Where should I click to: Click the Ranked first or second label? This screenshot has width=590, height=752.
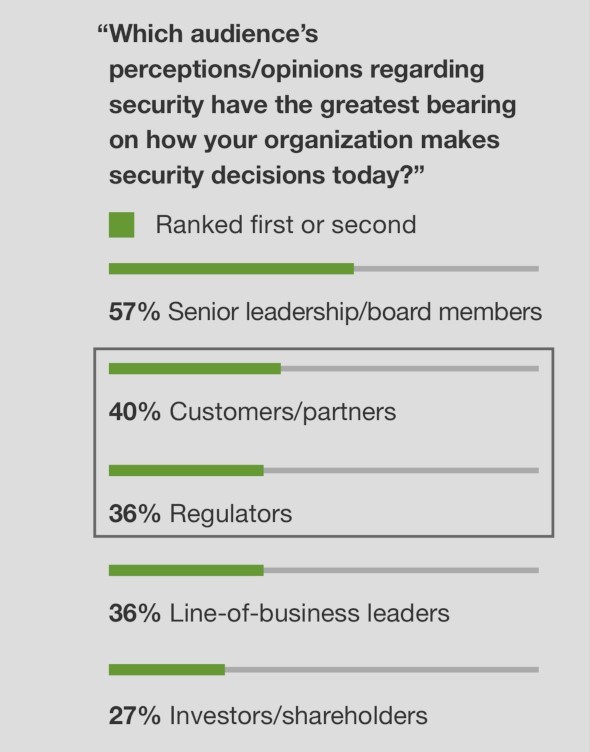(286, 225)
